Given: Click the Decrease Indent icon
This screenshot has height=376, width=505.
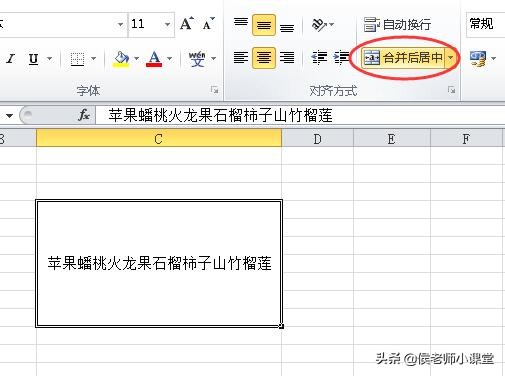Looking at the screenshot, I should point(319,58).
